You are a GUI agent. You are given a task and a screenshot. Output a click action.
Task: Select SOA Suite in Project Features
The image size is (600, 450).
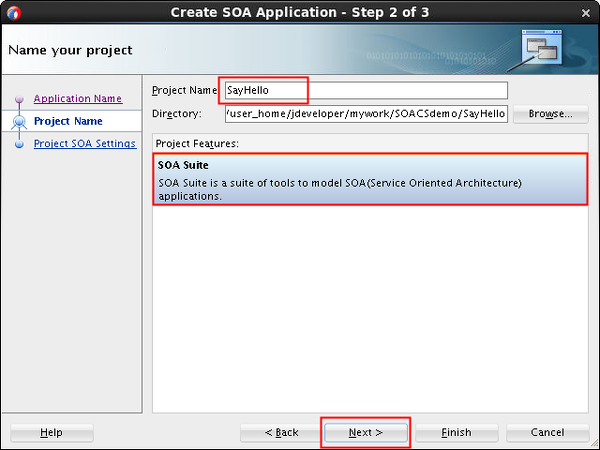[370, 179]
